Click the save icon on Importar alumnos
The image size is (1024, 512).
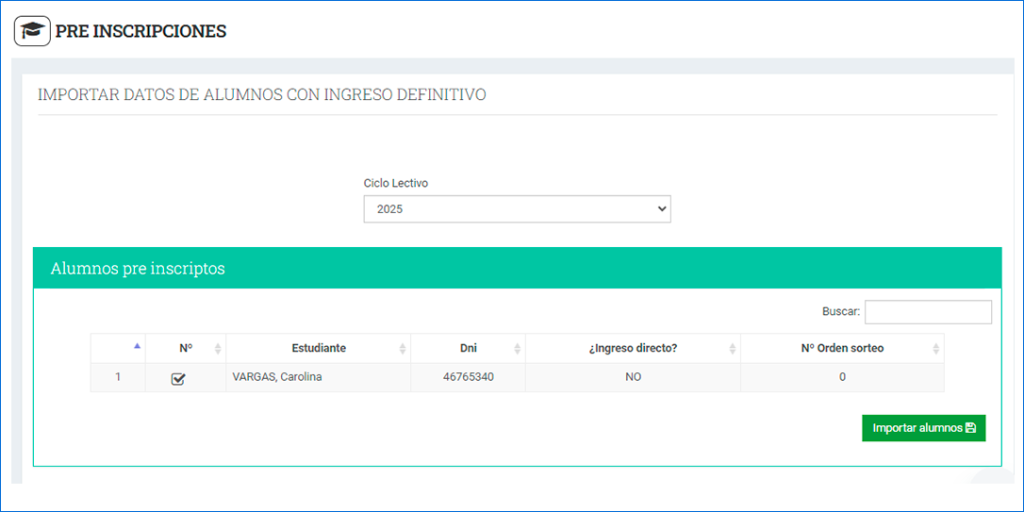tap(970, 428)
